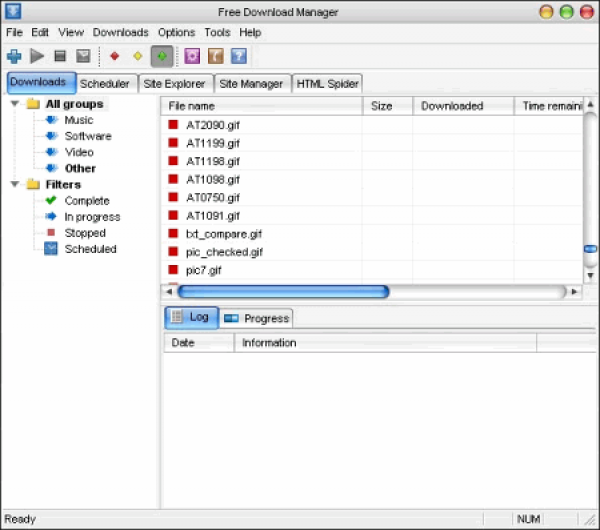
Task: Open the File menu
Action: click(15, 33)
